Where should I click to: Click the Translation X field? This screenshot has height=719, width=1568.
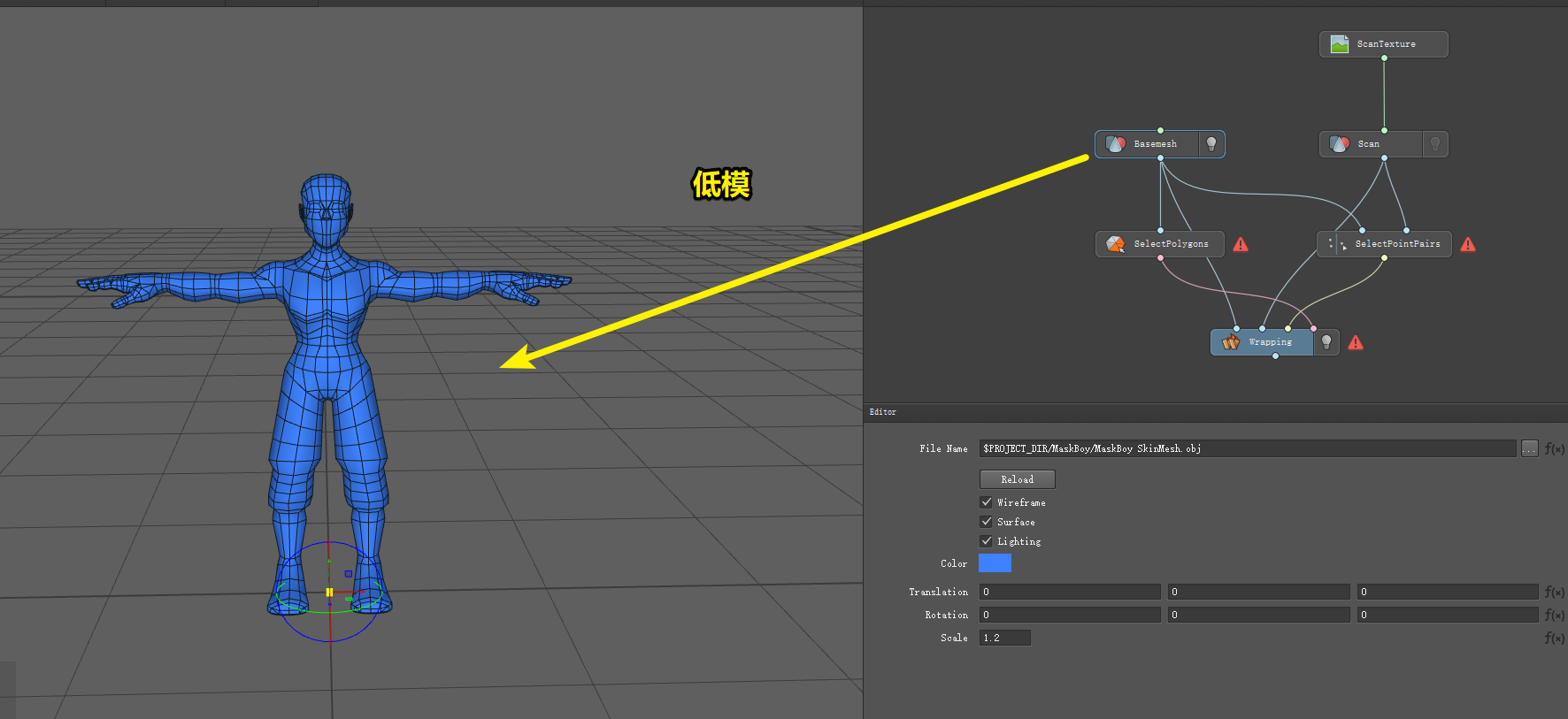(1070, 592)
